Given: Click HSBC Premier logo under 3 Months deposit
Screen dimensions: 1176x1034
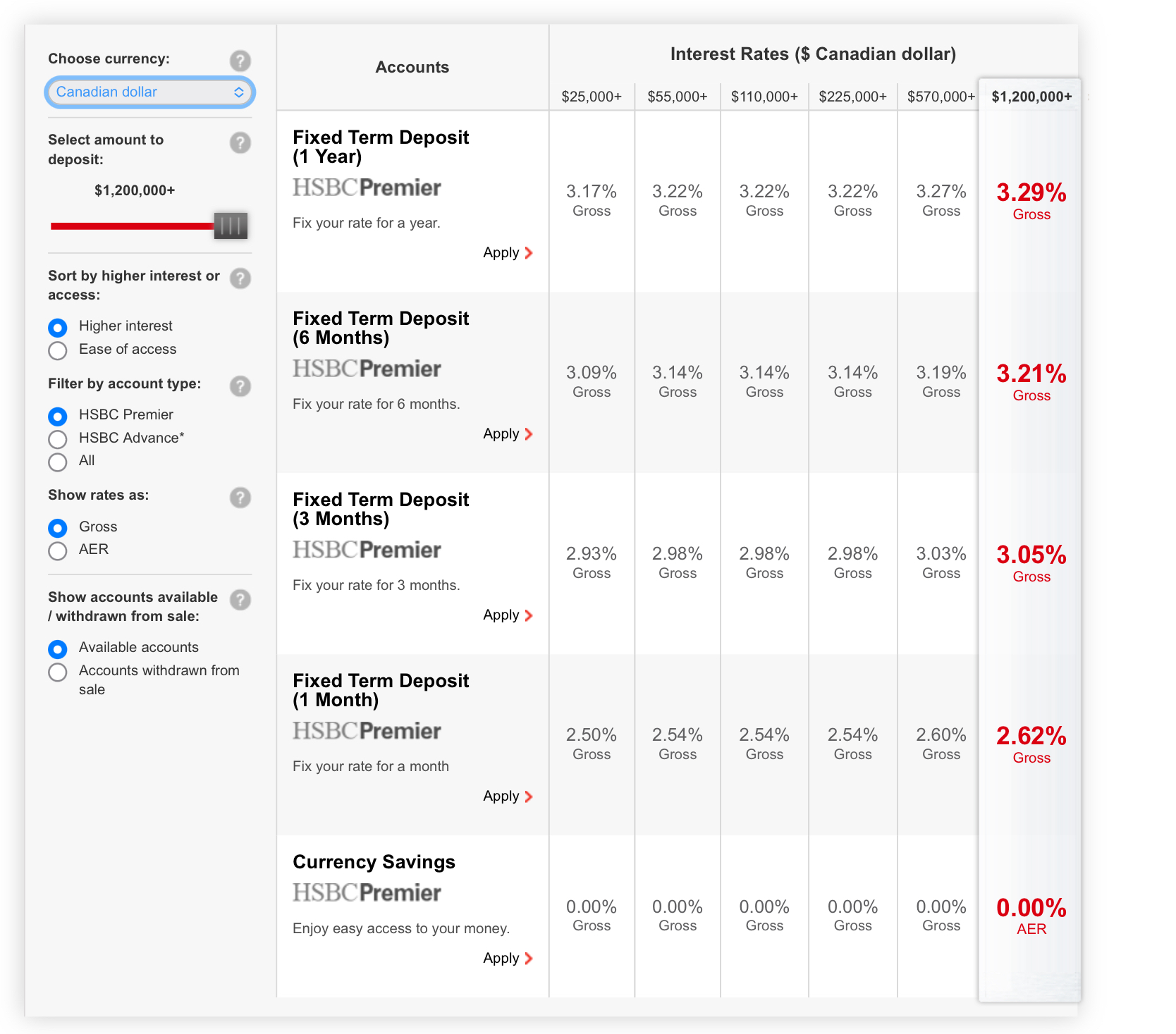Looking at the screenshot, I should tap(367, 550).
